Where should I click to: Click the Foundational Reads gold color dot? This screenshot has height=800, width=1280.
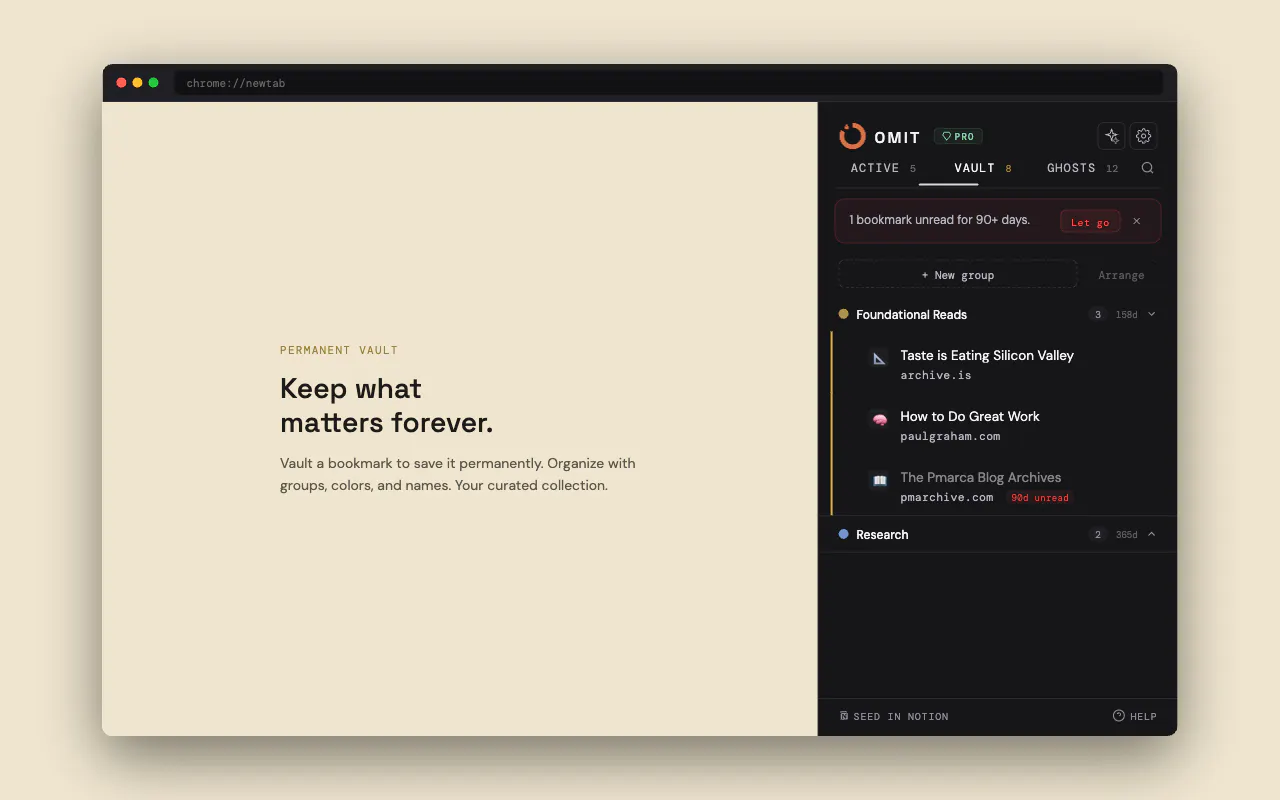[844, 314]
